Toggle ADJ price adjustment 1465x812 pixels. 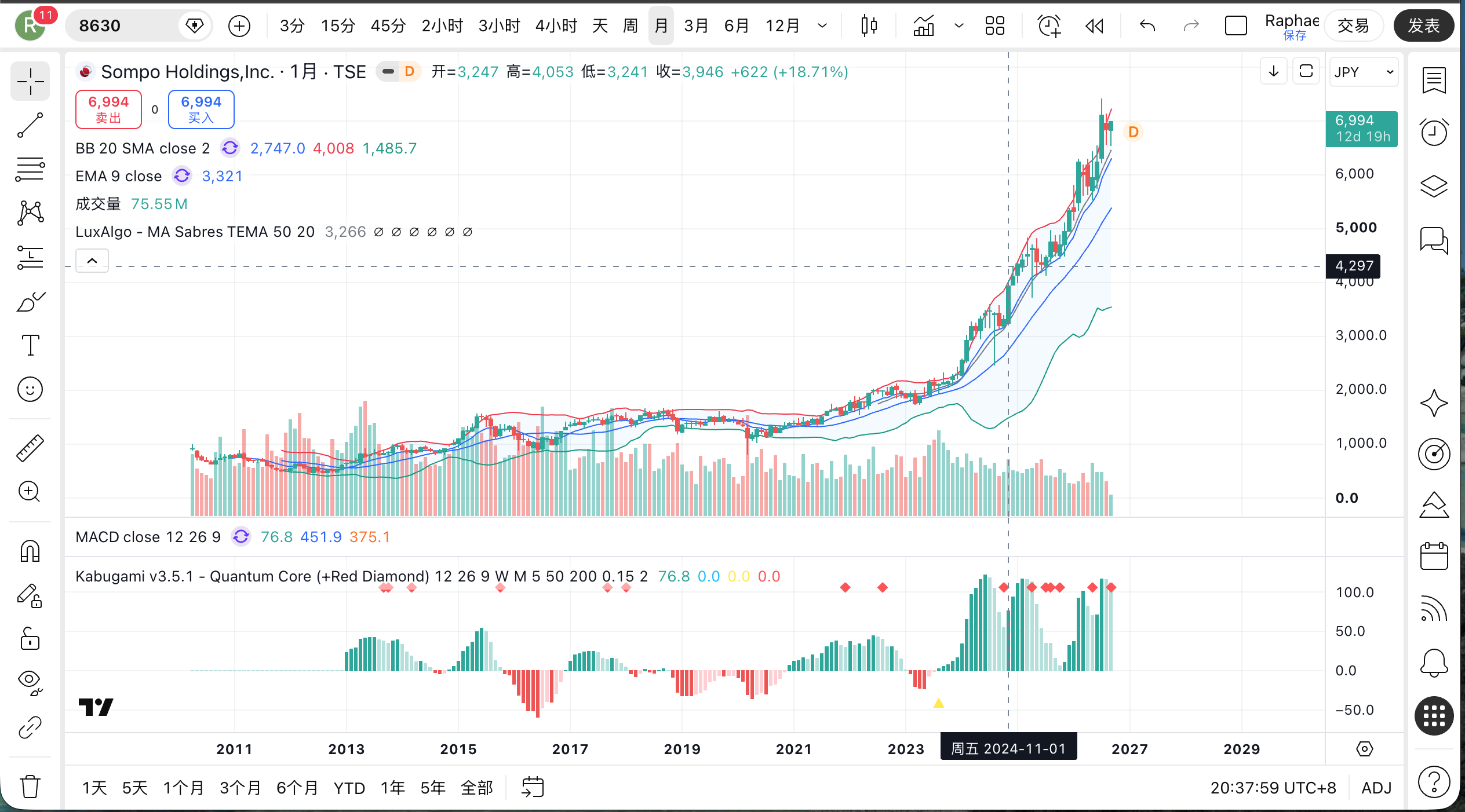point(1376,788)
